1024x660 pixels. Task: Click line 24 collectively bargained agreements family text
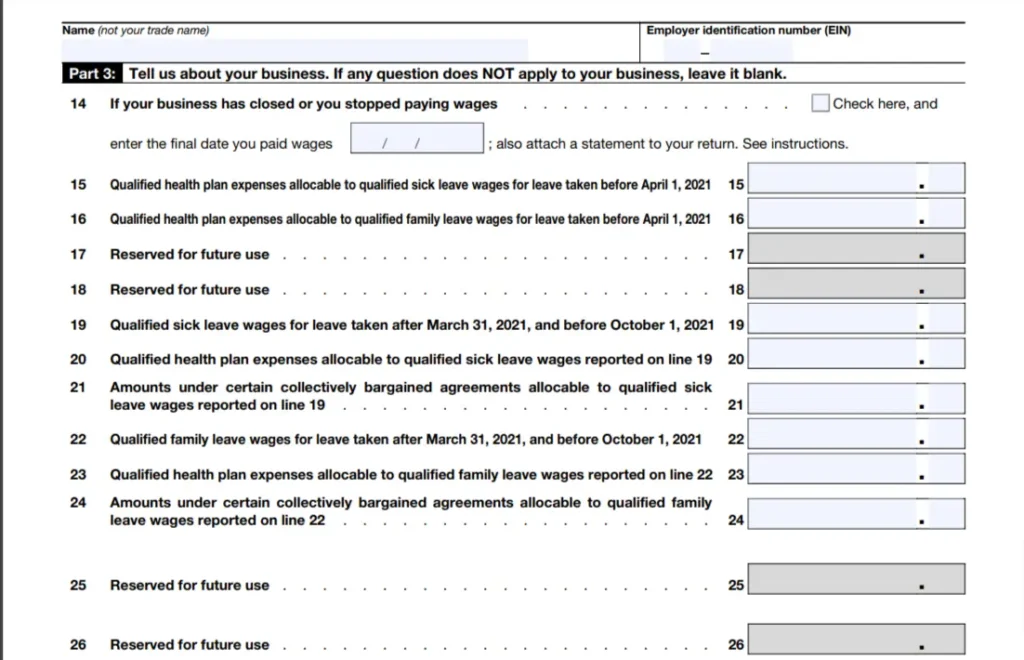[x=411, y=511]
